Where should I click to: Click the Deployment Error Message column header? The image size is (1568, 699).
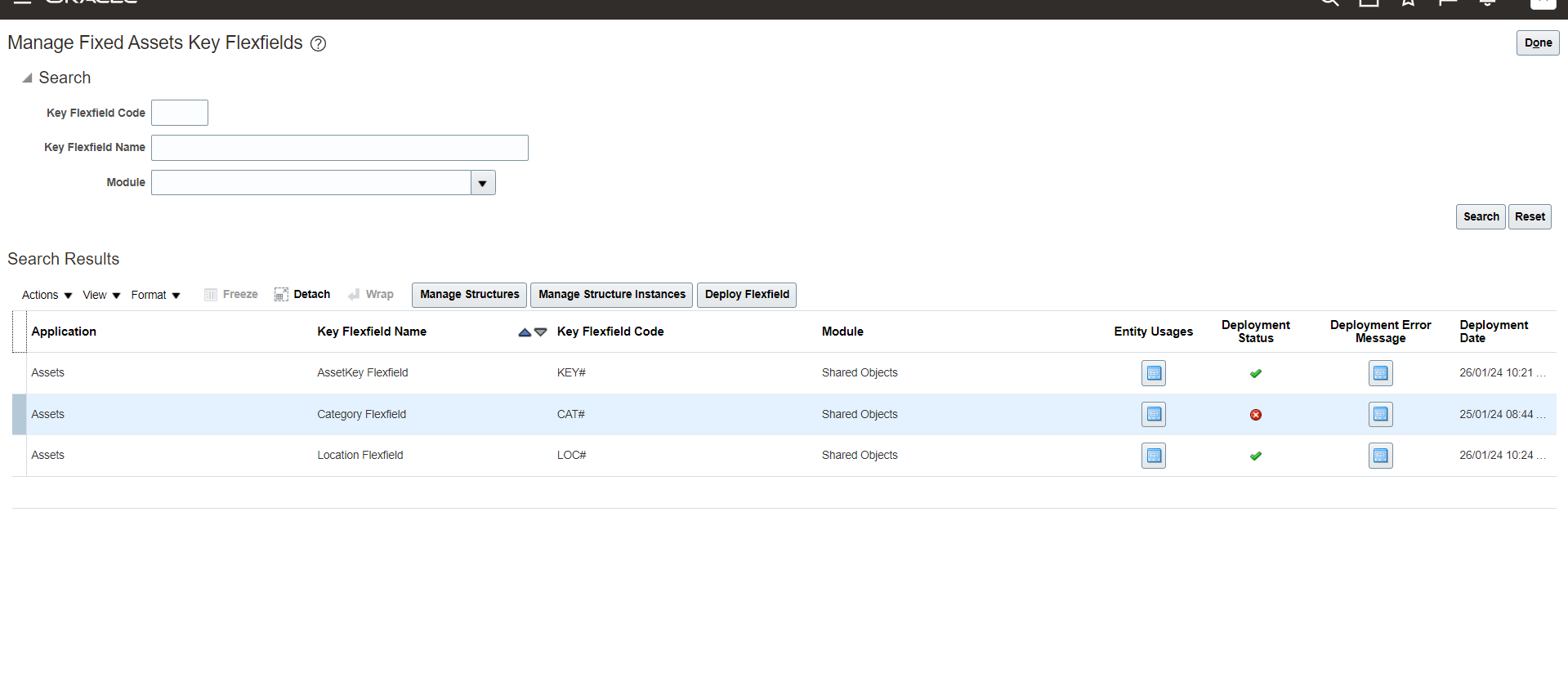1380,332
